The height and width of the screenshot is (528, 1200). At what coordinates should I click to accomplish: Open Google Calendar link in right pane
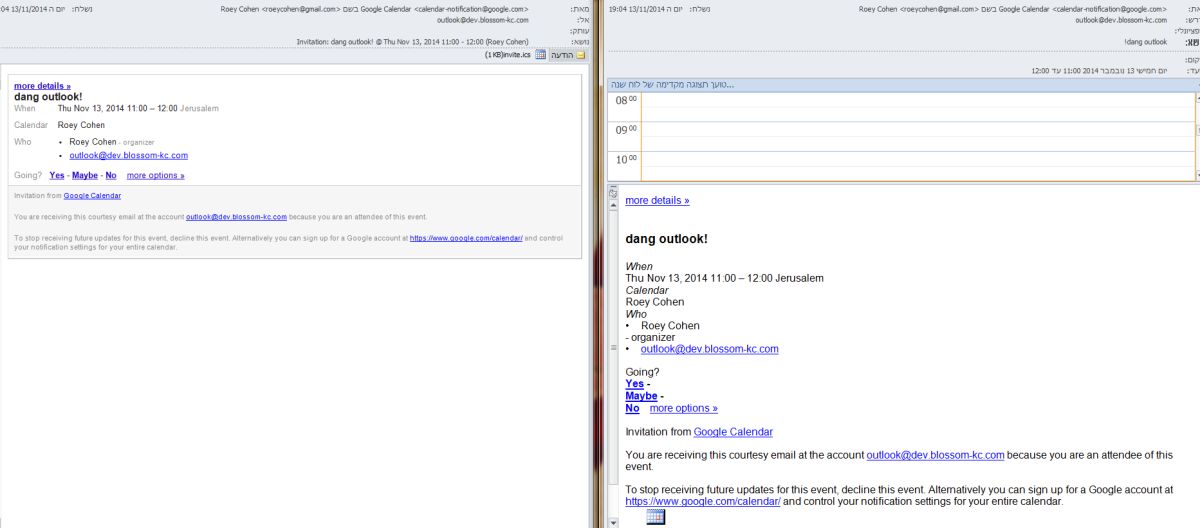(733, 432)
